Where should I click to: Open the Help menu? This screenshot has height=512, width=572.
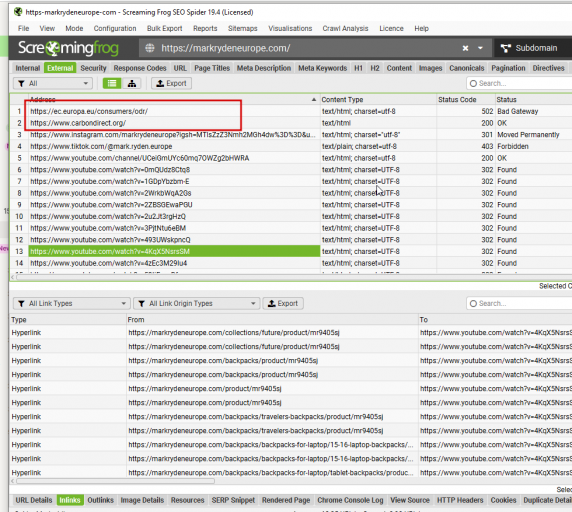[x=421, y=28]
